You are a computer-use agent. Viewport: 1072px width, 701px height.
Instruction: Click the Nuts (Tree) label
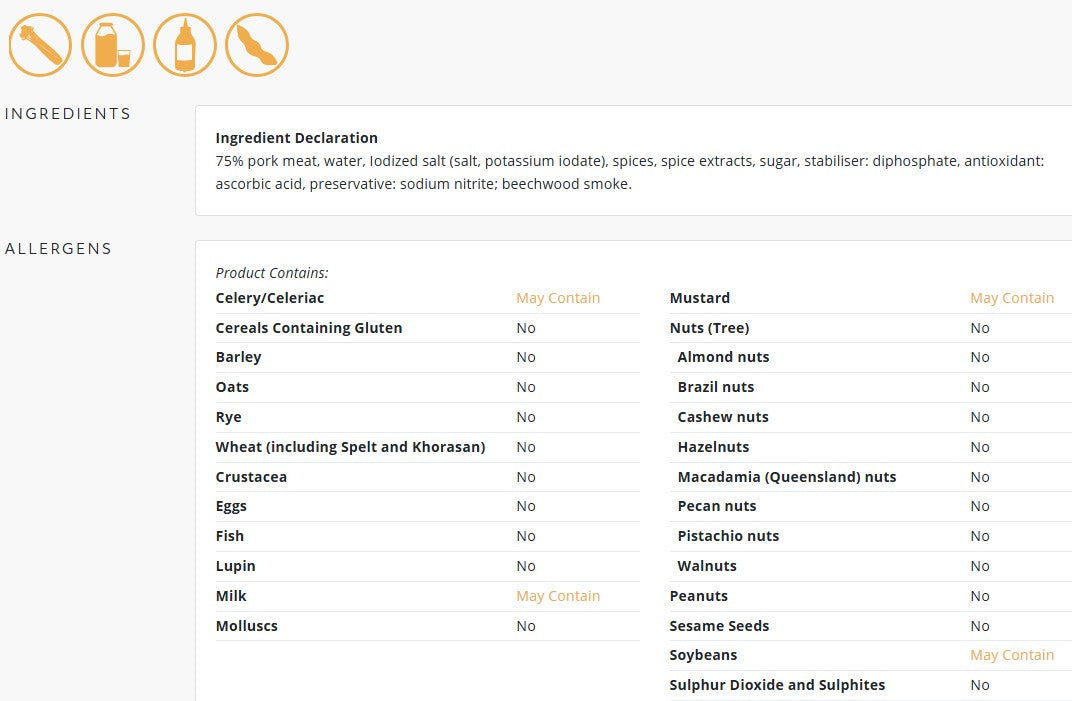[710, 328]
